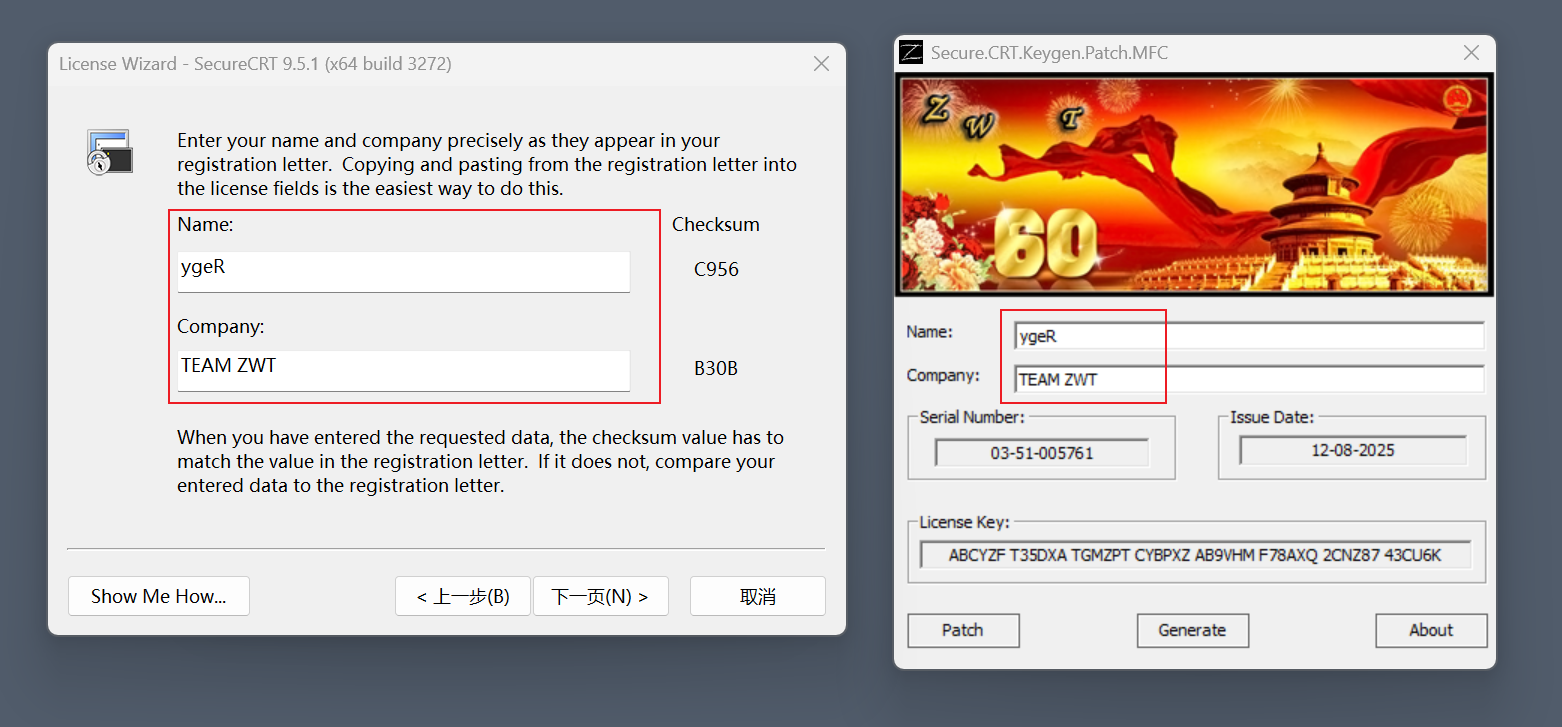The width and height of the screenshot is (1562, 727).
Task: Click the Name field in License Wizard
Action: point(403,272)
